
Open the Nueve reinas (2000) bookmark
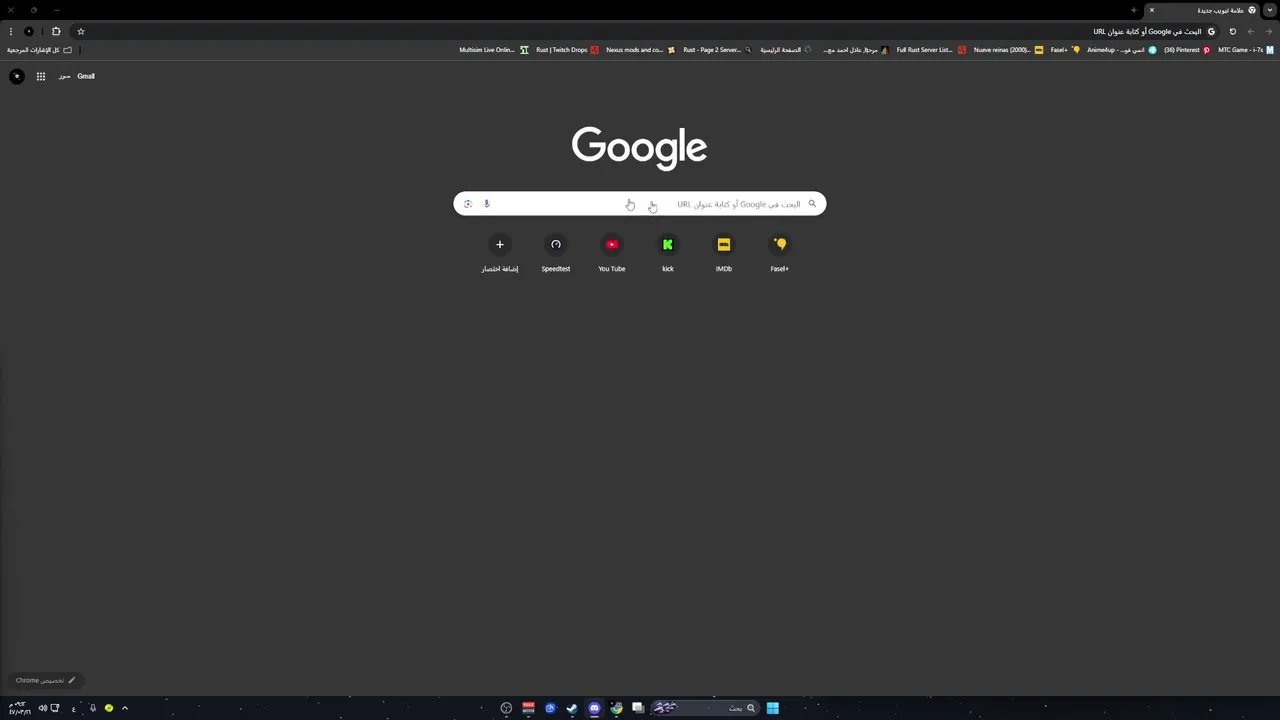[x=1008, y=50]
